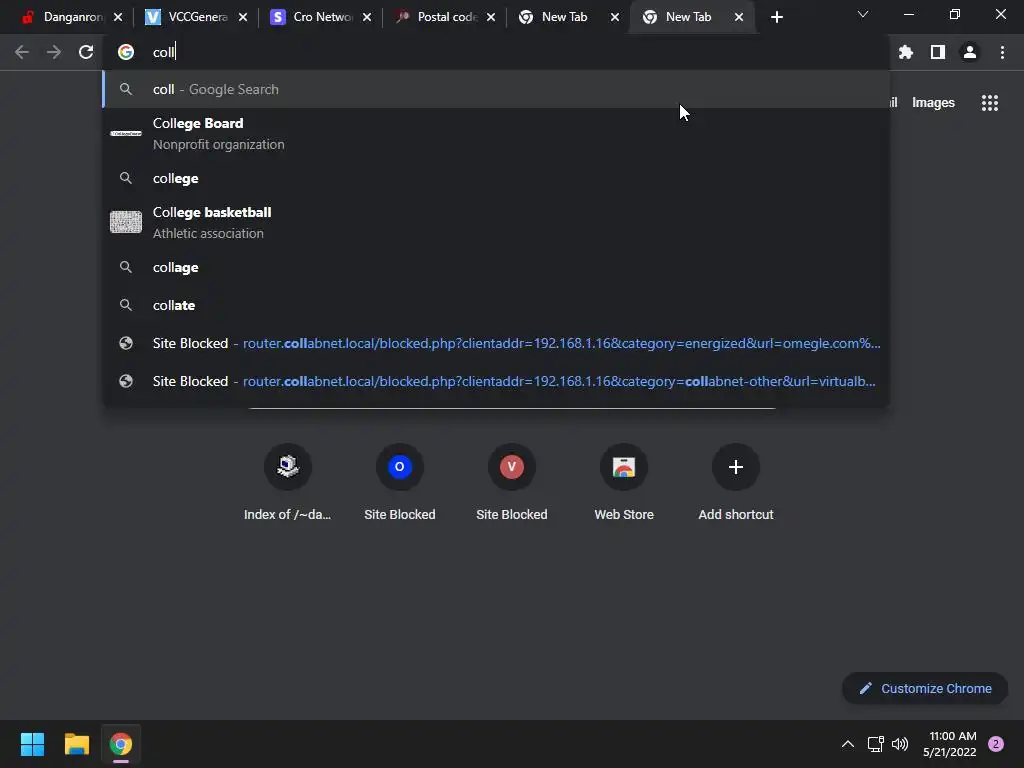The width and height of the screenshot is (1024, 768).
Task: Go forward to next page
Action: click(54, 52)
